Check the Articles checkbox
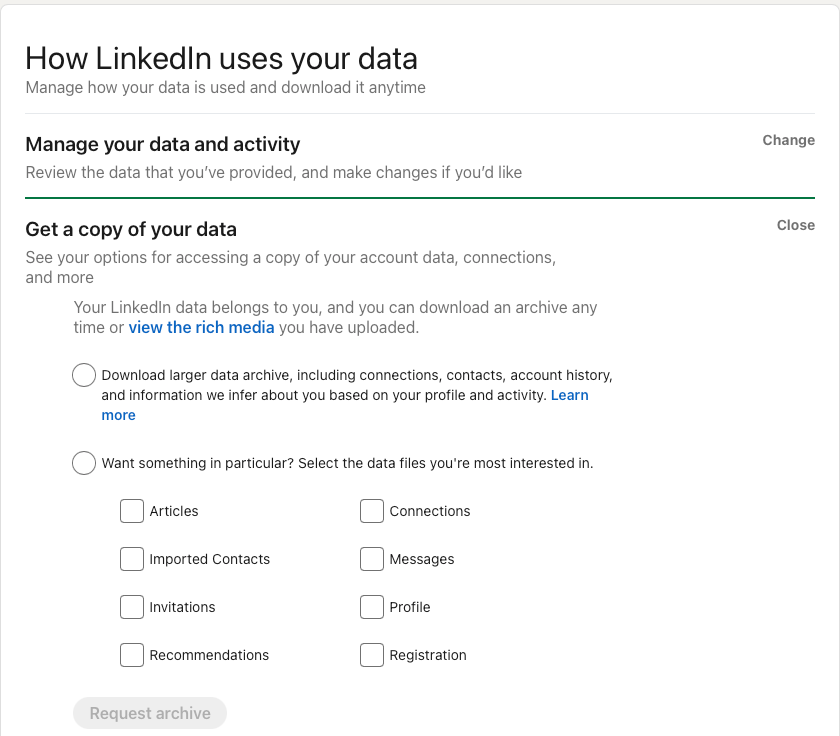This screenshot has height=736, width=840. click(132, 511)
